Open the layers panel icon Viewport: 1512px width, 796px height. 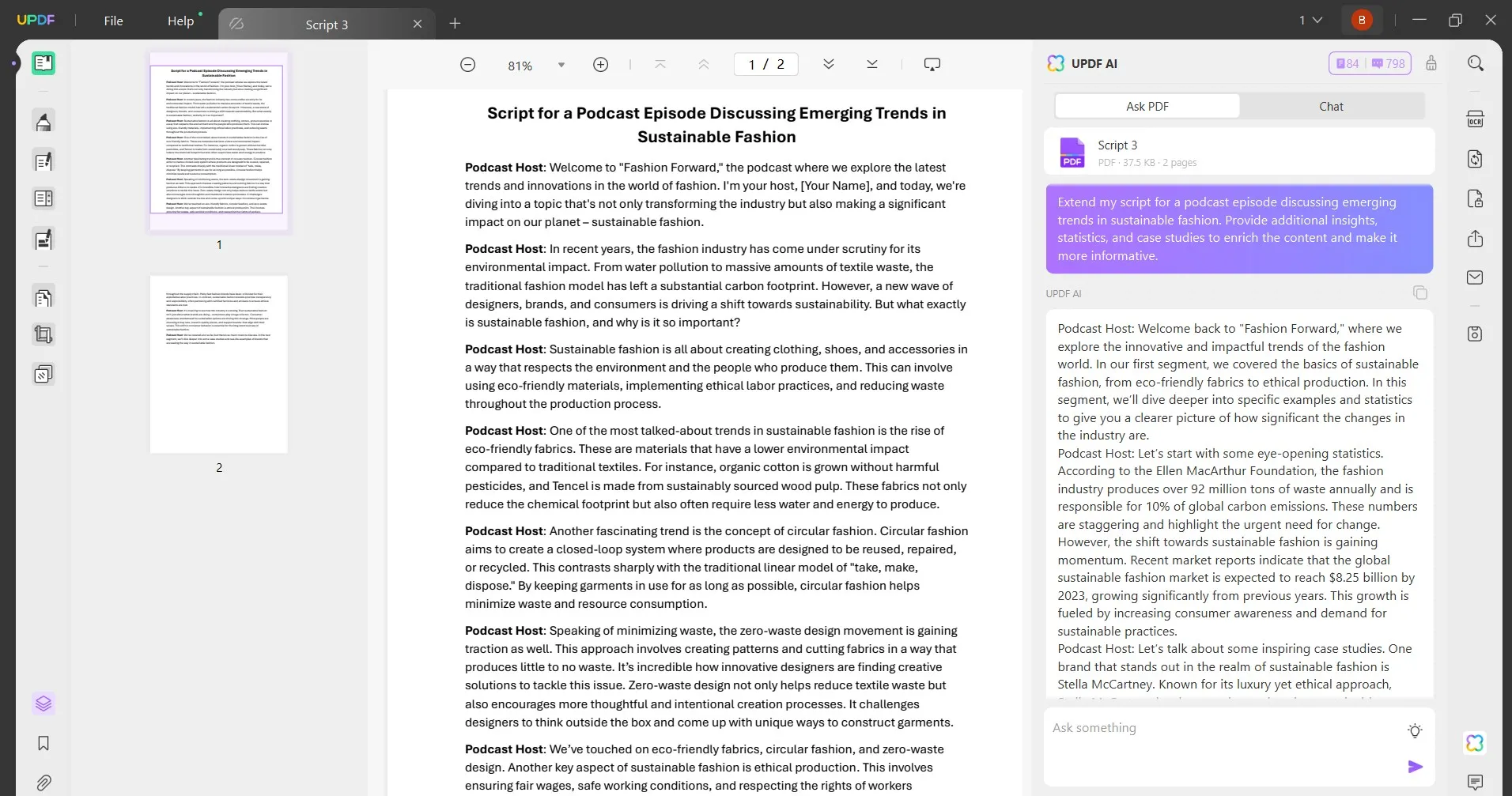[x=43, y=703]
